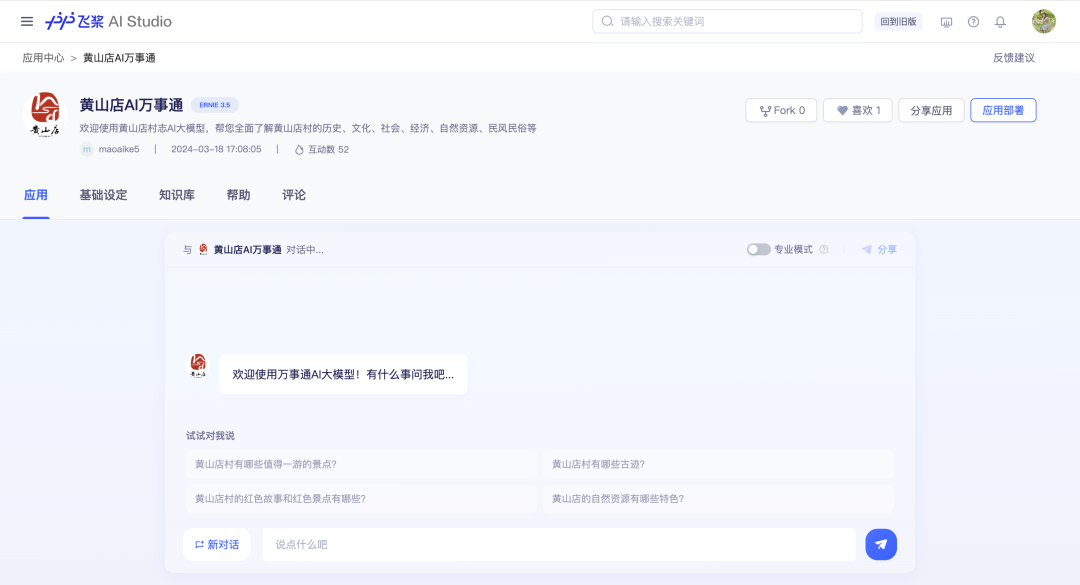Screen dimensions: 1080x585
Task: Select suggestion 黄山店村有哪些古迹?
Action: [718, 464]
